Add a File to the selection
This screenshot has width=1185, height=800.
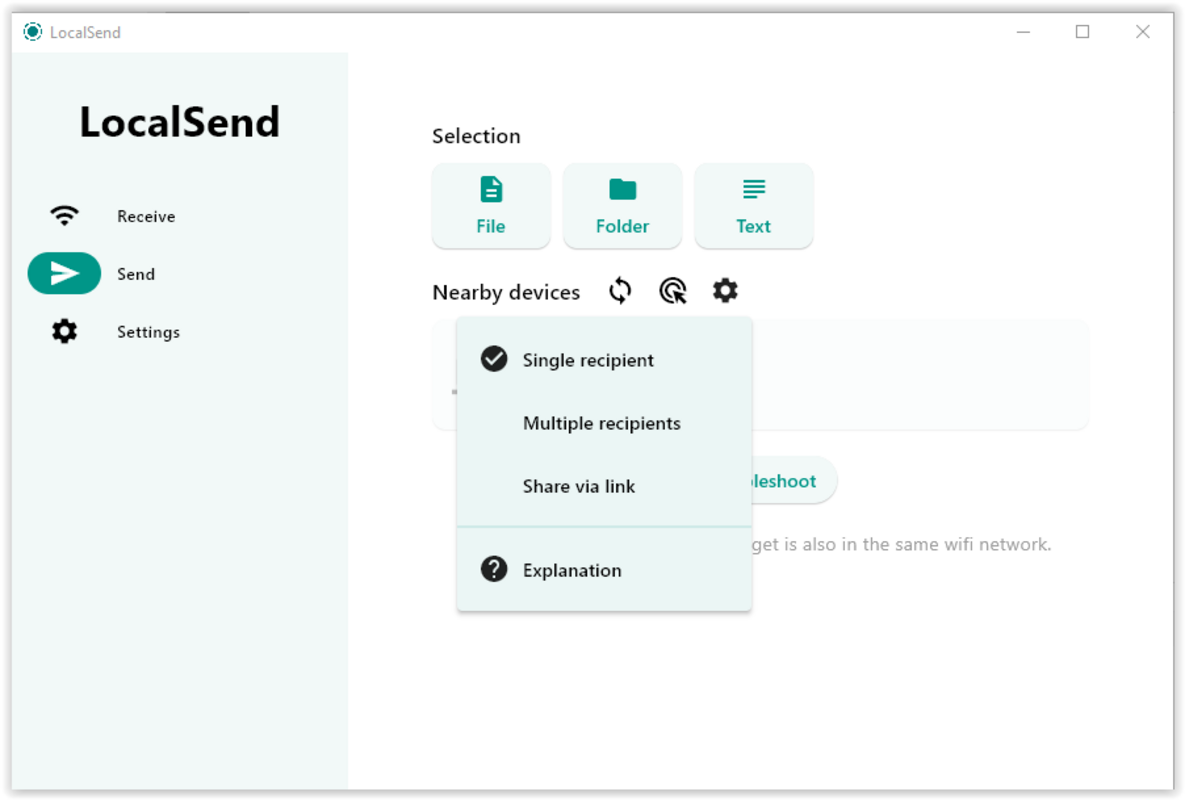point(490,205)
